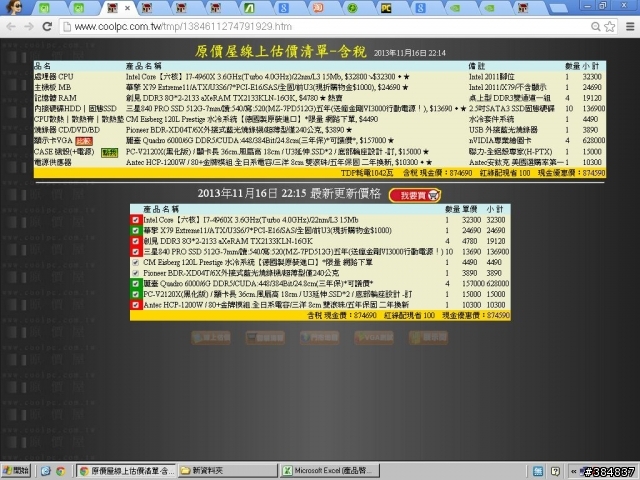
Task: Click the user avatar with sunglasses
Action: click(14, 7)
